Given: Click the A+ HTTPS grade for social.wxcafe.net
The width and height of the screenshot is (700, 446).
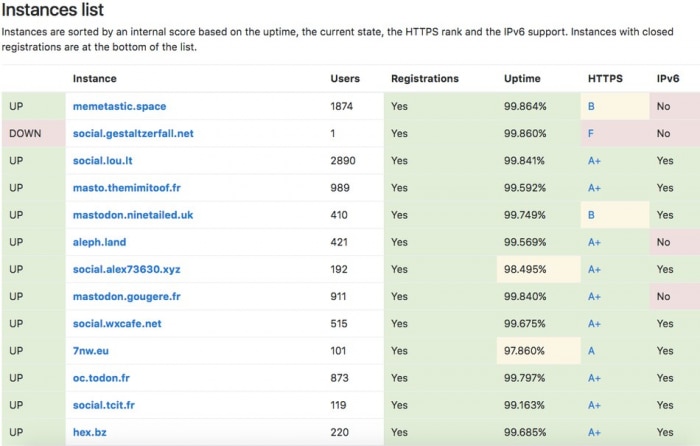Looking at the screenshot, I should [x=594, y=324].
